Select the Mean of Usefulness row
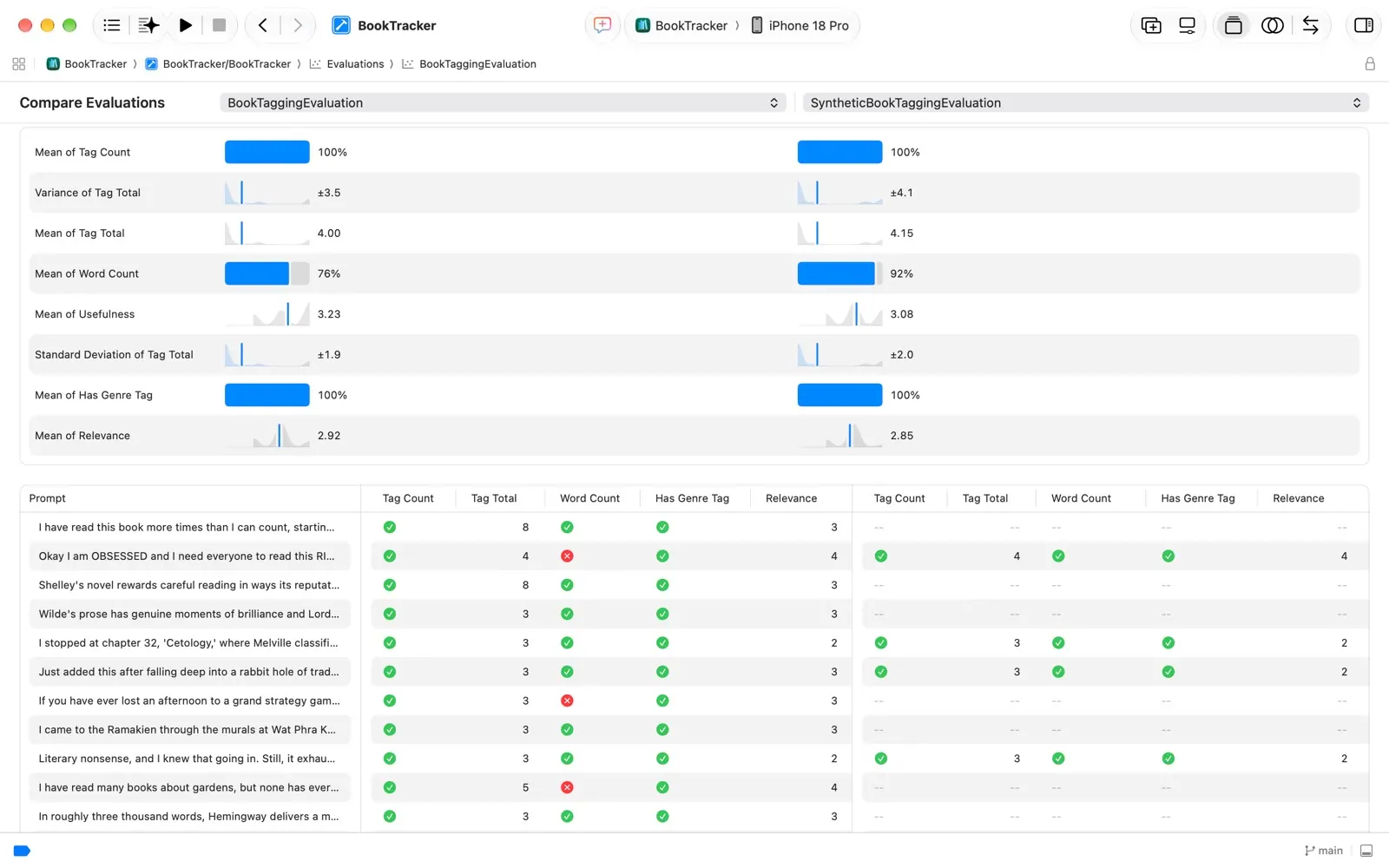The width and height of the screenshot is (1389, 868). pos(694,314)
